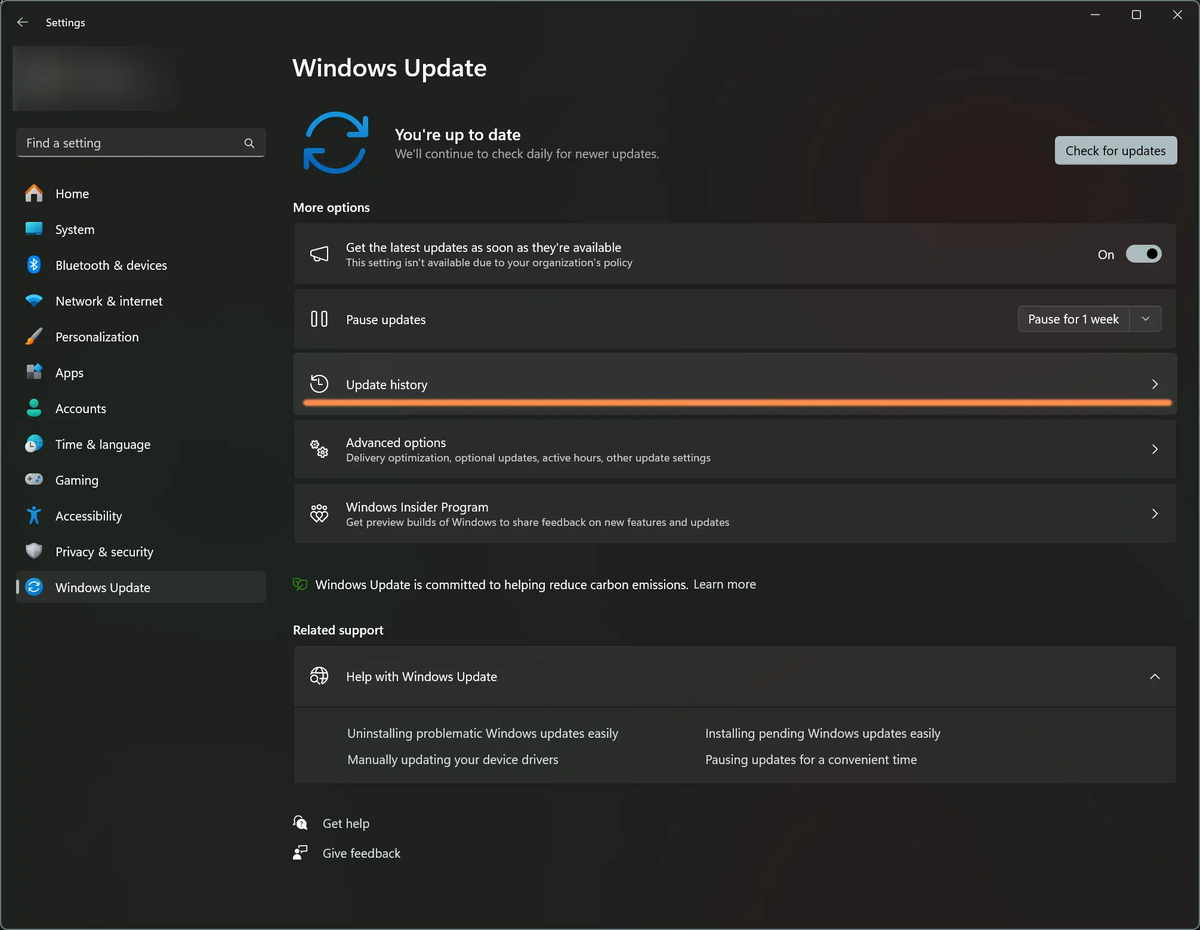Click the Get help icon
Screen dimensions: 1200x930
point(301,823)
